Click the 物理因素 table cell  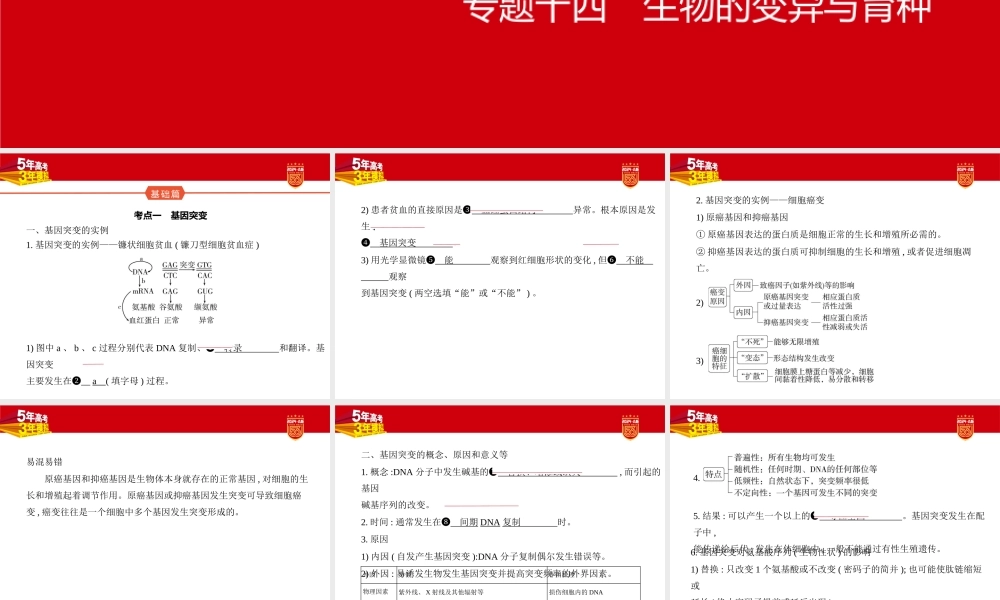pos(373,592)
